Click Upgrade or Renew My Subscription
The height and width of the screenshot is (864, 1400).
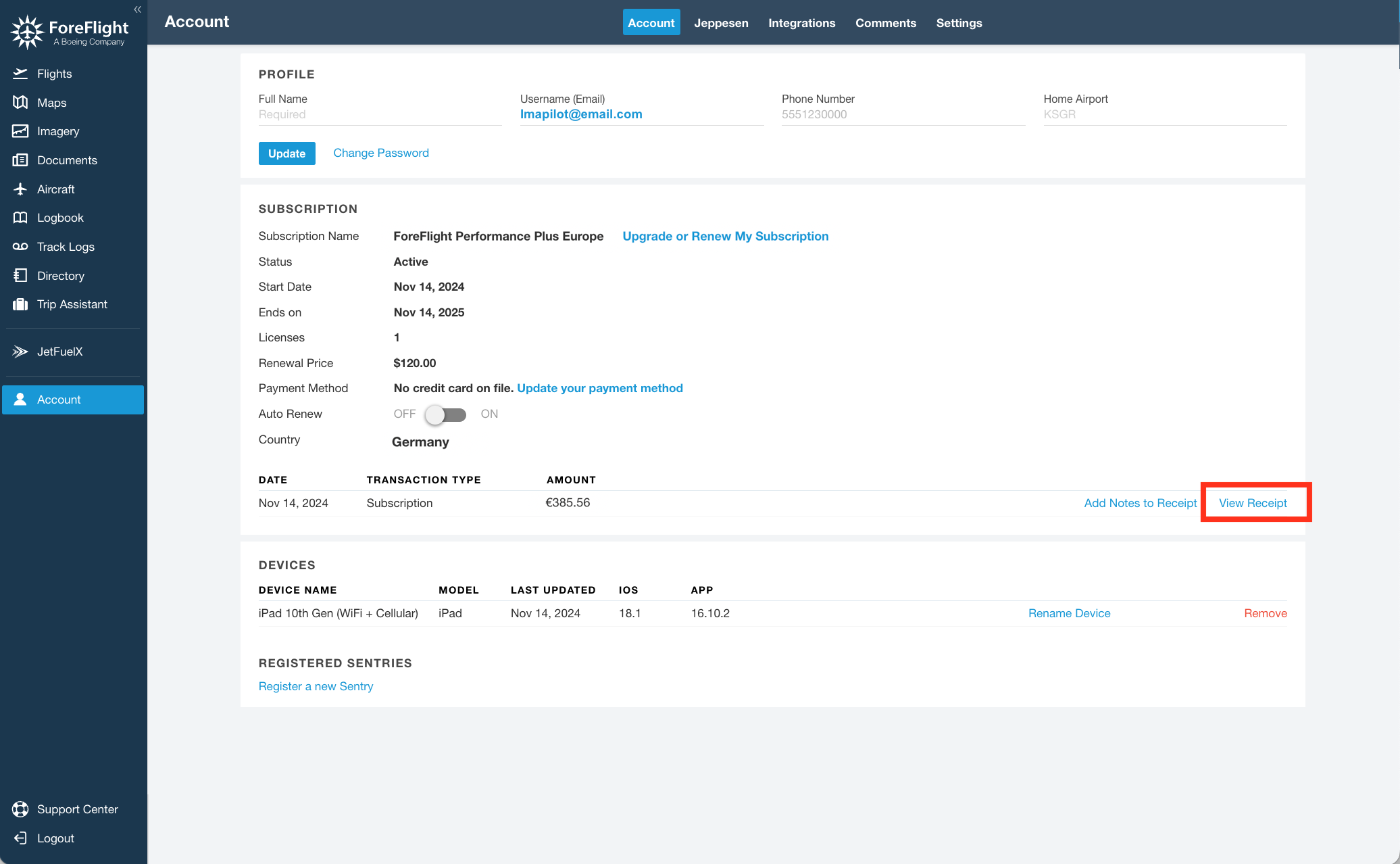(x=725, y=236)
